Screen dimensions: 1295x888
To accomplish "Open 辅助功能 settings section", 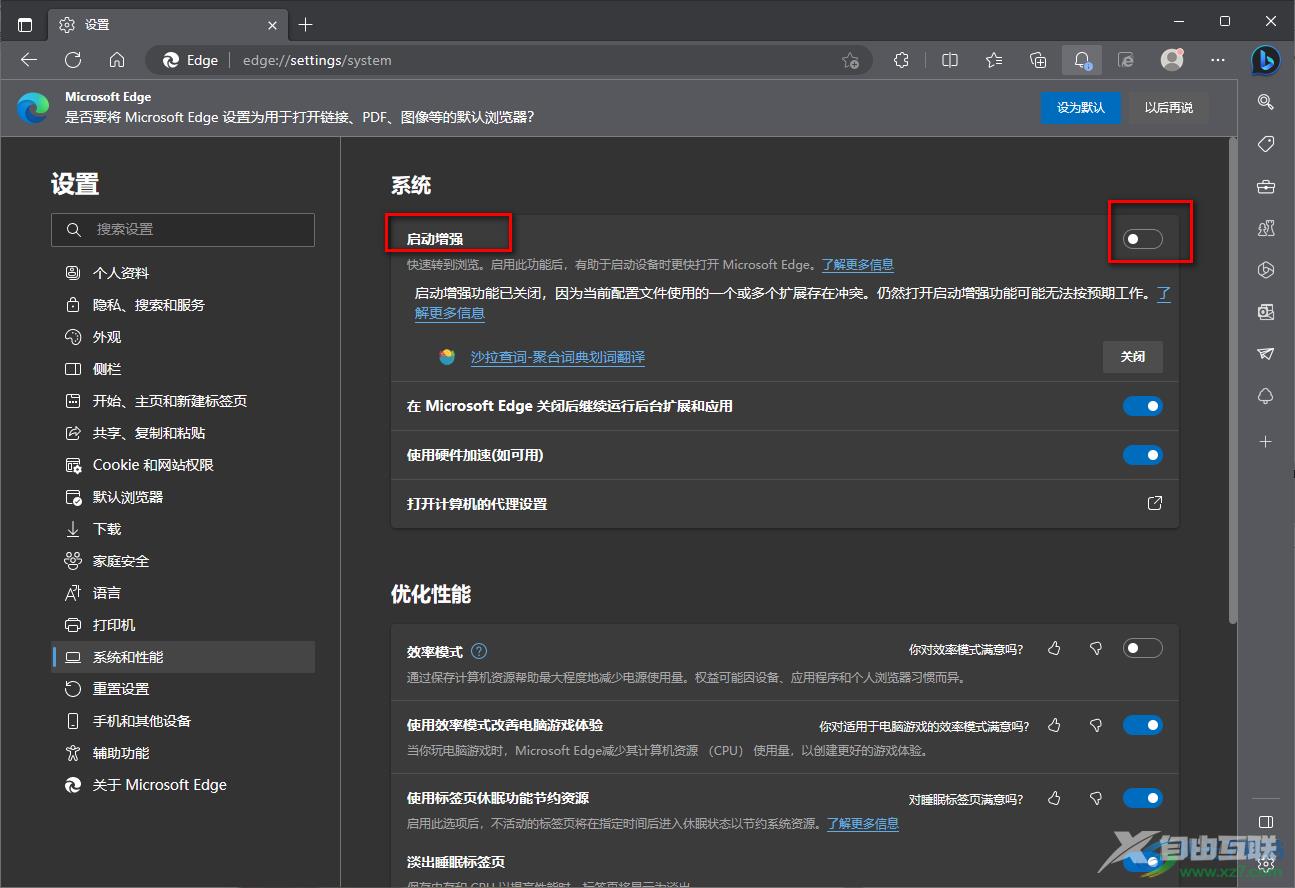I will coord(183,753).
